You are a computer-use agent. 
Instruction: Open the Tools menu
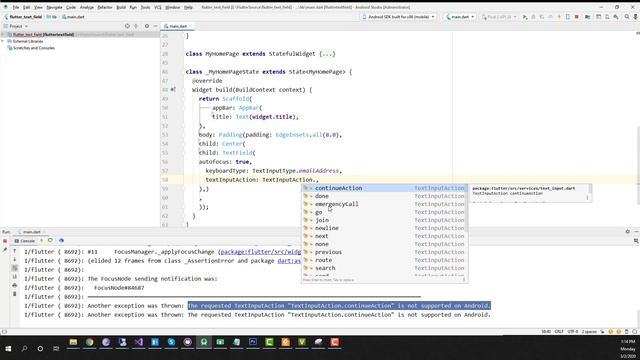click(x=145, y=7)
